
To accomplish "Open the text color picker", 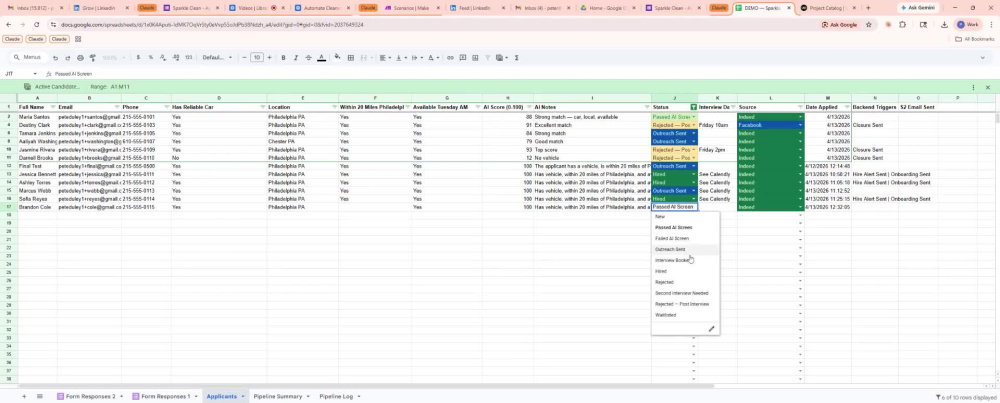I will click(x=321, y=57).
